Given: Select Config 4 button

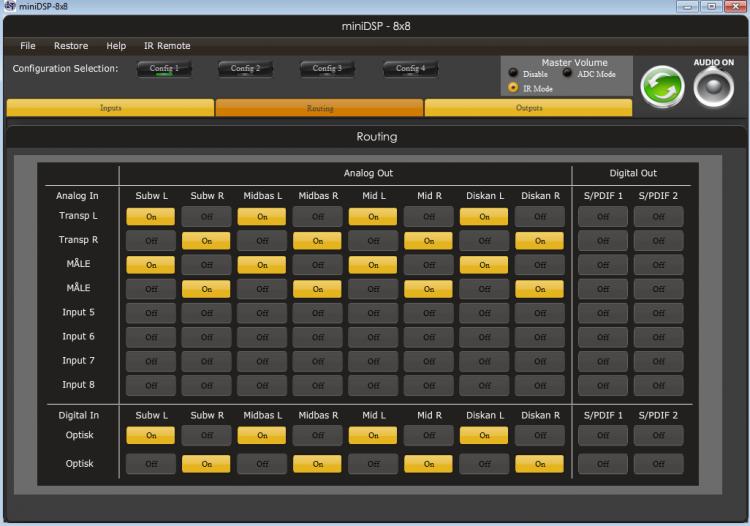Looking at the screenshot, I should coord(410,69).
